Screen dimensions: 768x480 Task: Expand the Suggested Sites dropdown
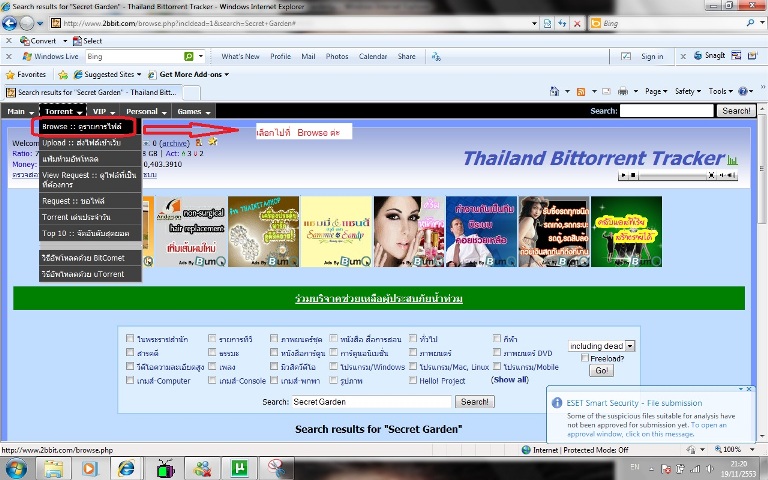[139, 74]
